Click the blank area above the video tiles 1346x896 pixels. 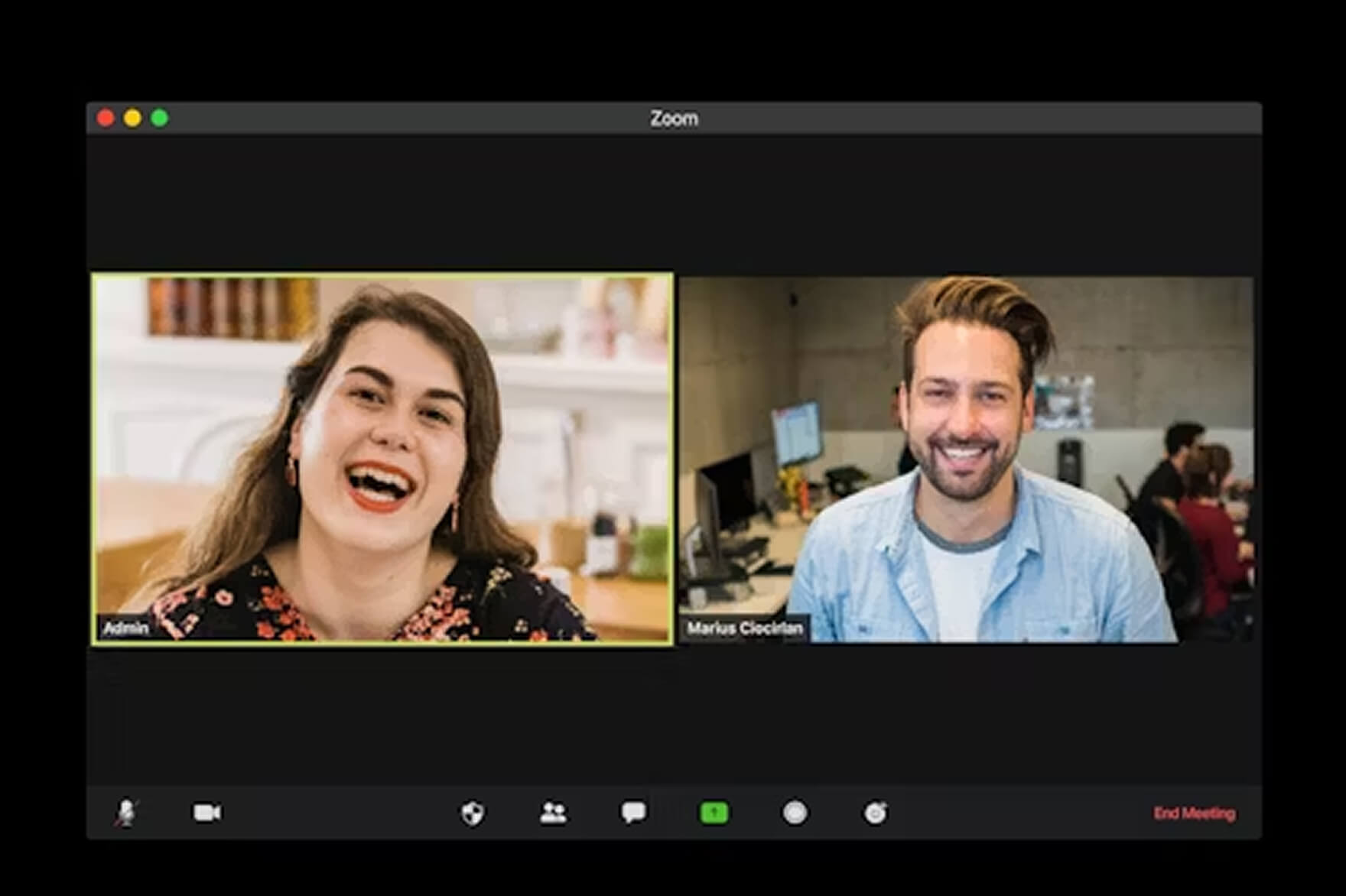(673, 203)
